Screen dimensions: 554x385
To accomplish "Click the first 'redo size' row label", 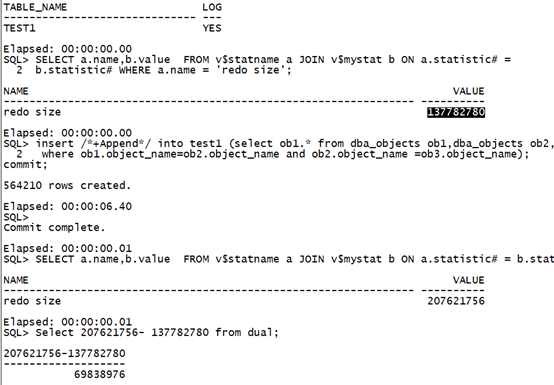I will [32, 112].
